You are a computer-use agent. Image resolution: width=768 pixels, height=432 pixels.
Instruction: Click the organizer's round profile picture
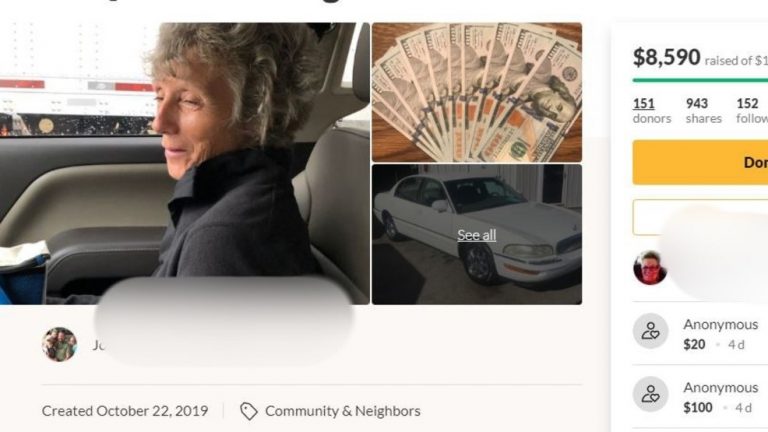pos(59,344)
